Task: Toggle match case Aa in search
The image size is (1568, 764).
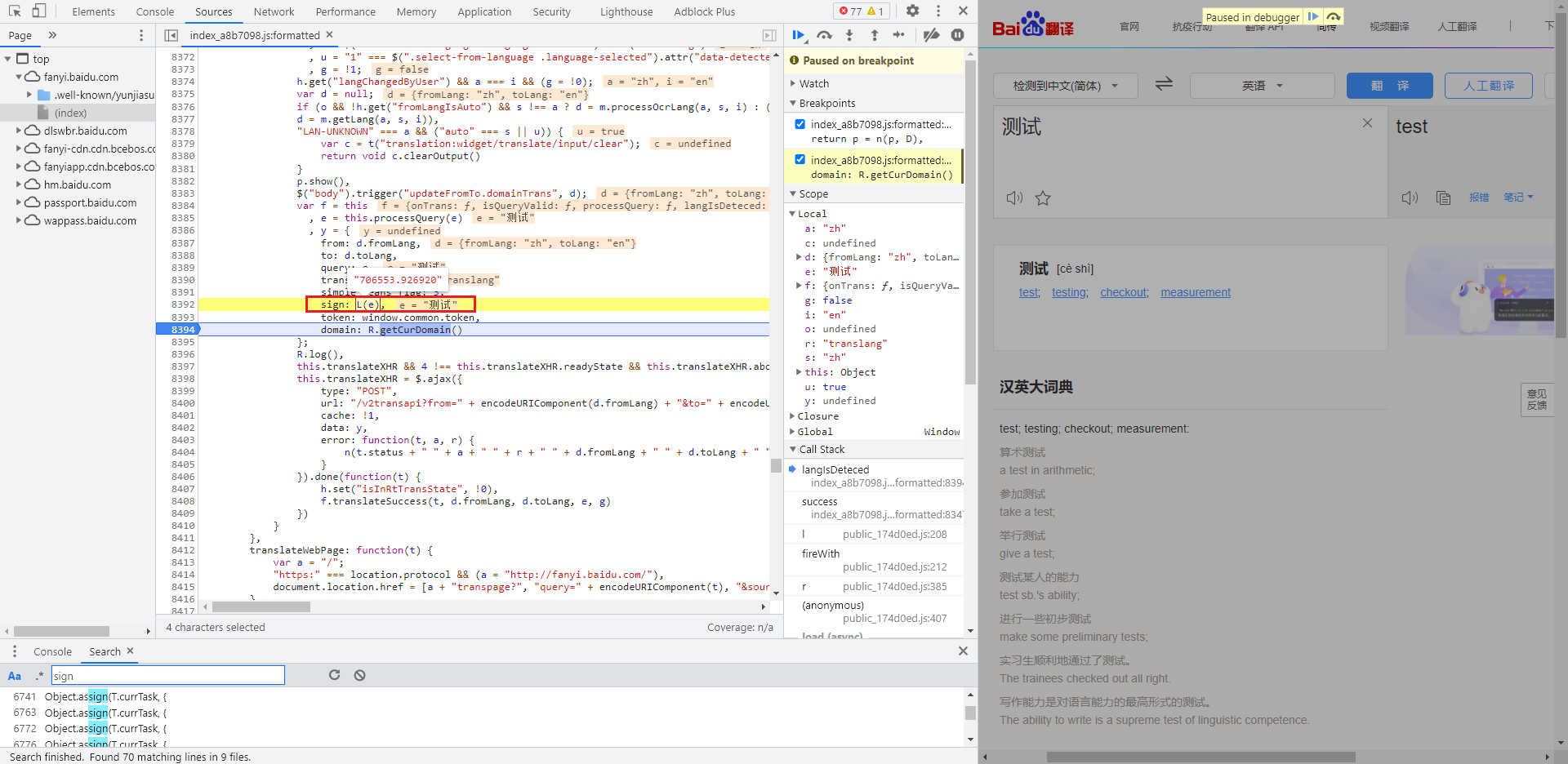Action: [x=15, y=676]
